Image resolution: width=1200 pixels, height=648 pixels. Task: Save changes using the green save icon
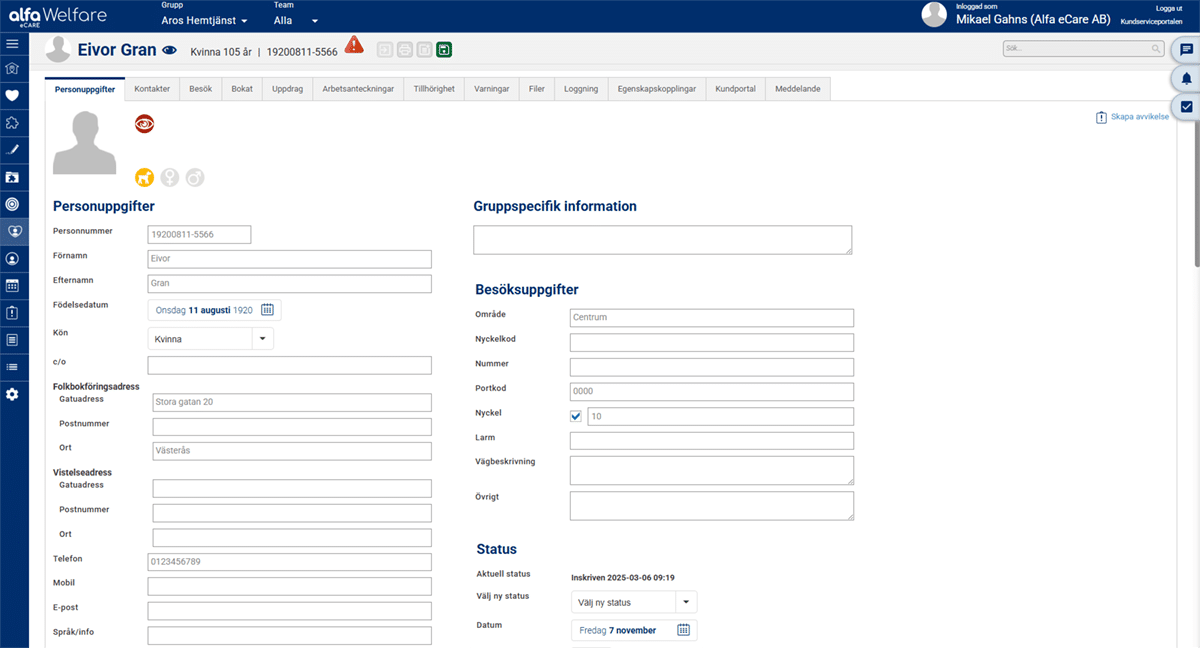444,49
